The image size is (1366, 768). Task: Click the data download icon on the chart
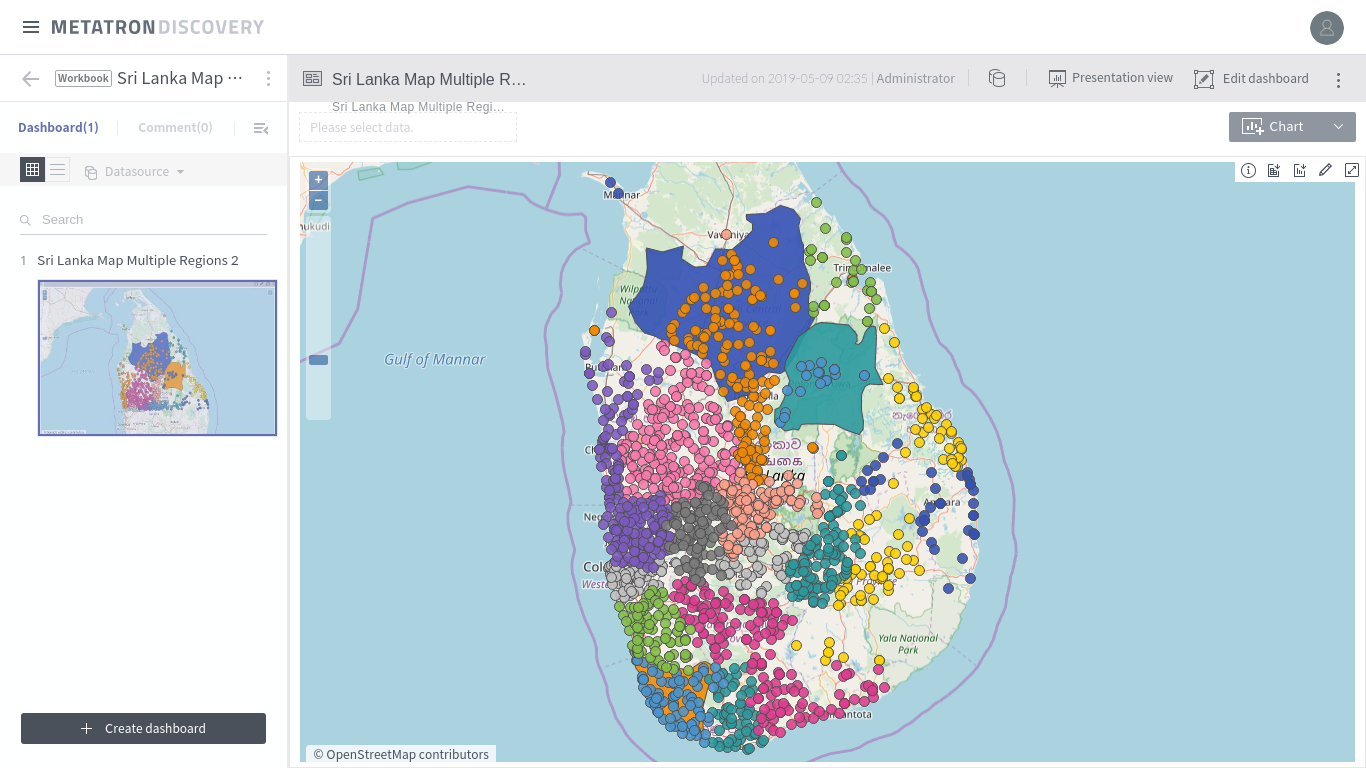click(x=1274, y=170)
